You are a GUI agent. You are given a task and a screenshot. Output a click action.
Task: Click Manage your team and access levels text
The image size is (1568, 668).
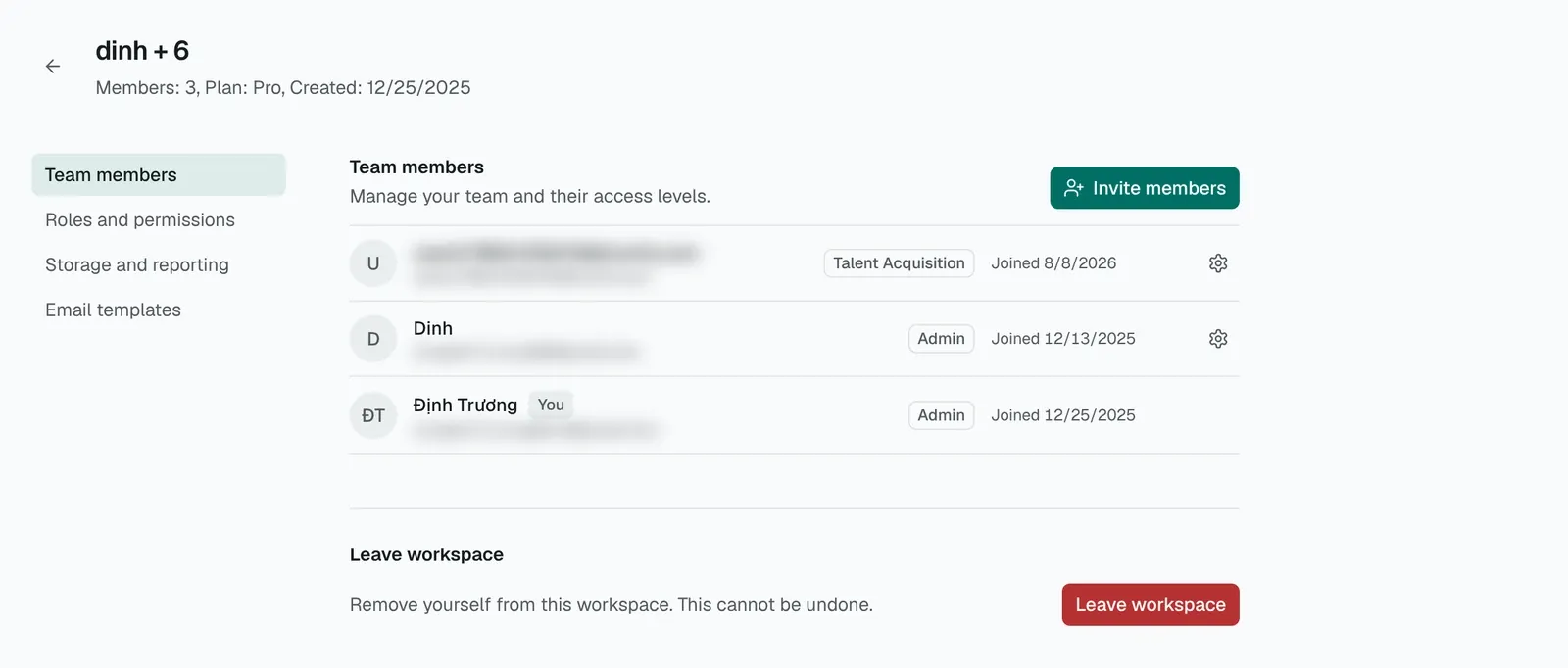pos(530,197)
